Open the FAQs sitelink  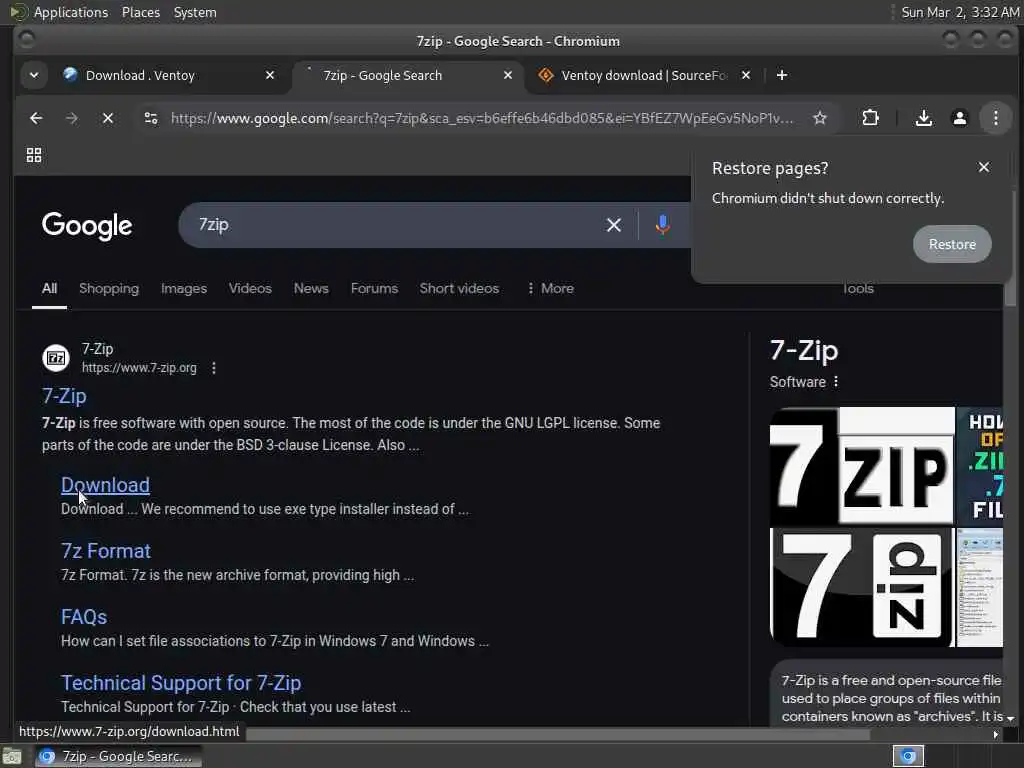pyautogui.click(x=84, y=617)
